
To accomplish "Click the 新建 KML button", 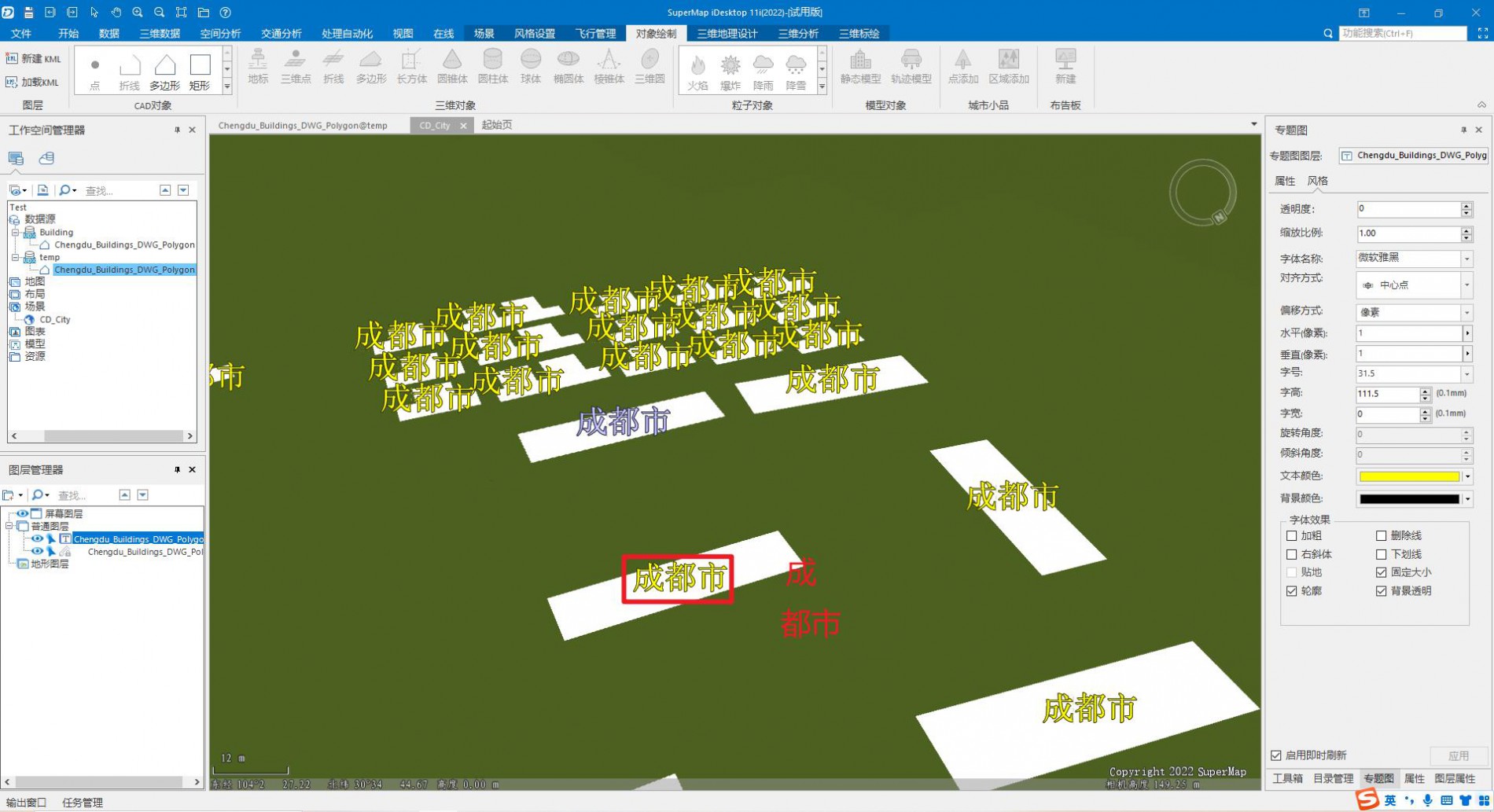I will [x=34, y=59].
